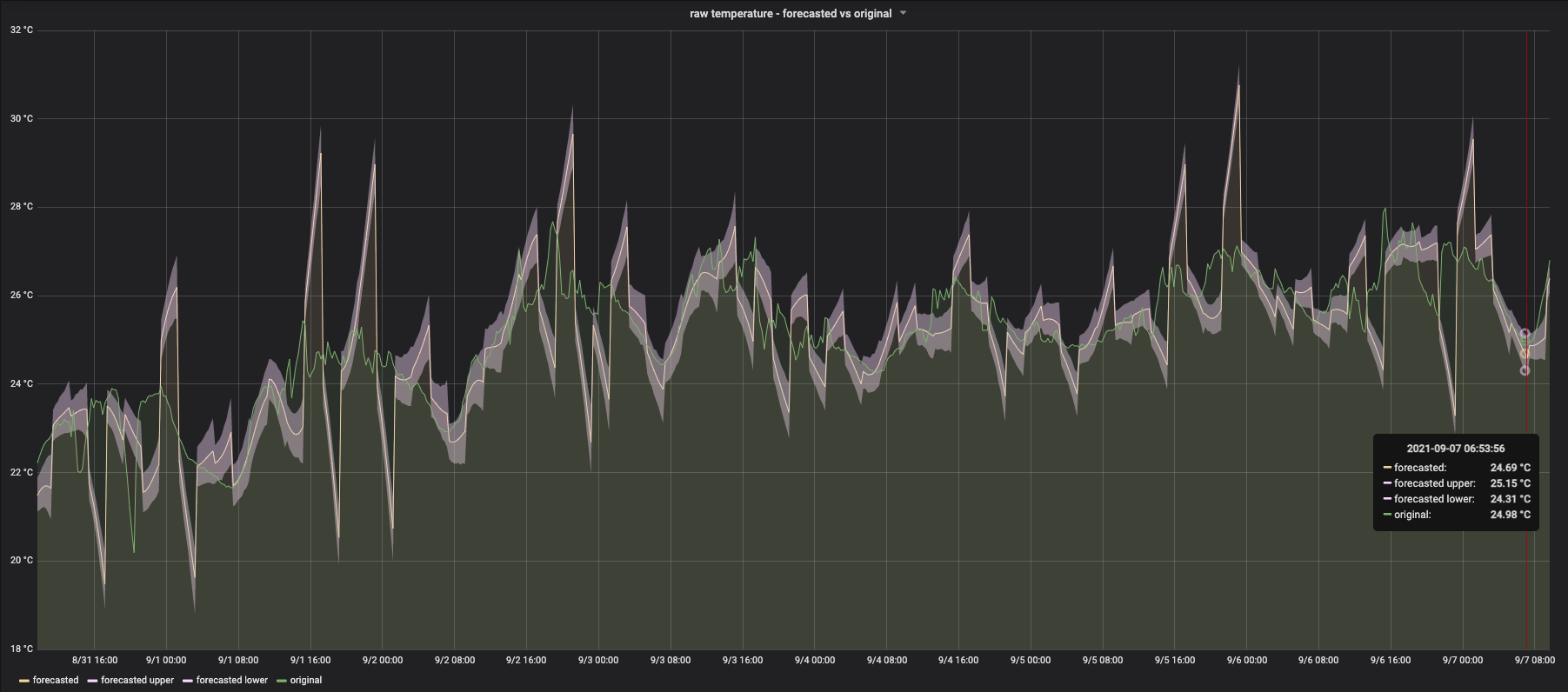Toggle the 'original' legend series
Screen dimensions: 1568x692
tap(306, 681)
